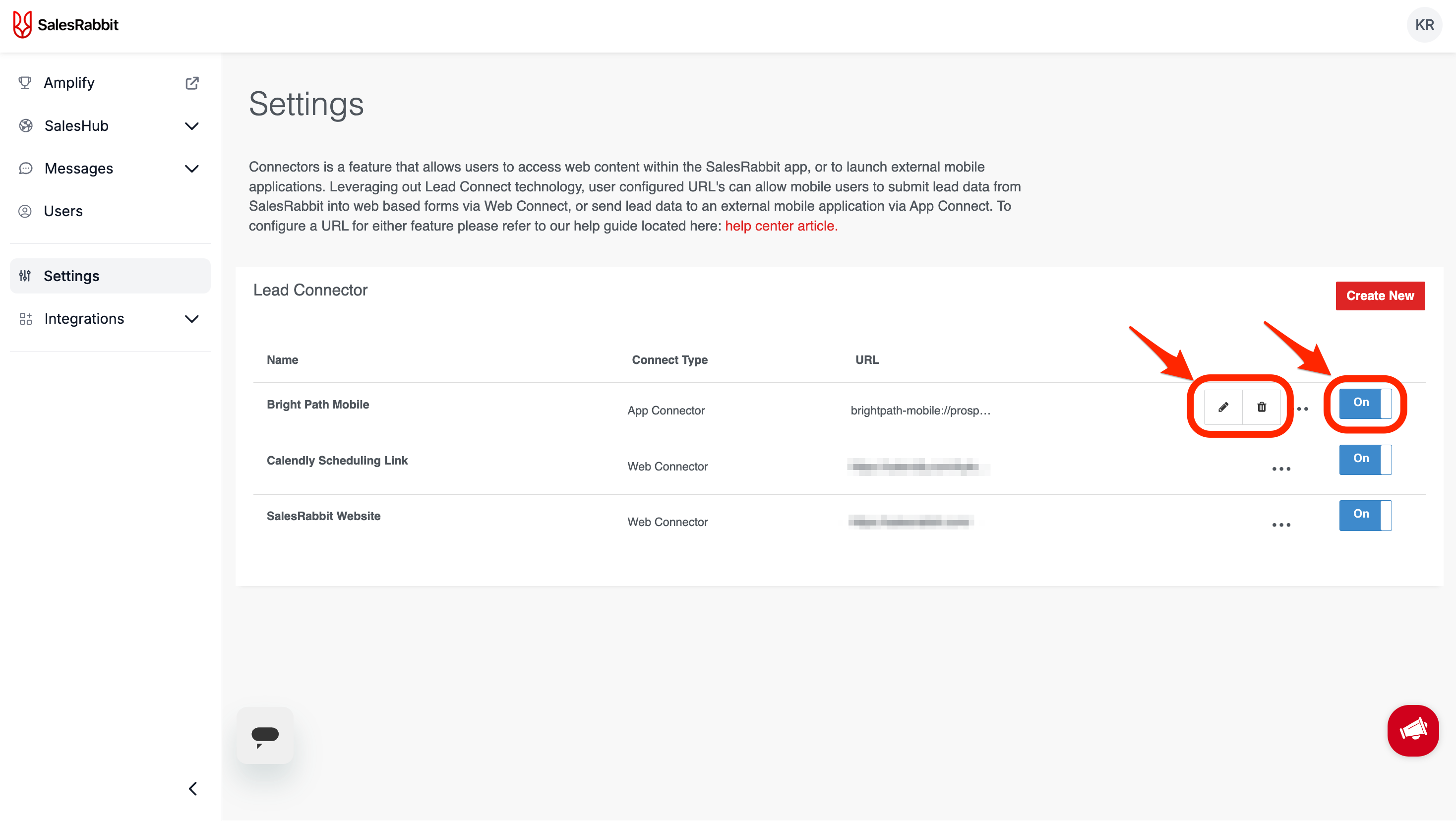This screenshot has width=1456, height=821.
Task: Open the help center article link
Action: [x=781, y=226]
